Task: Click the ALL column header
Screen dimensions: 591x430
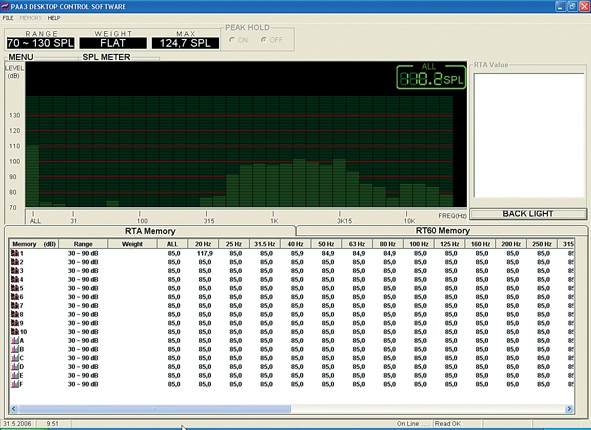Action: point(172,244)
